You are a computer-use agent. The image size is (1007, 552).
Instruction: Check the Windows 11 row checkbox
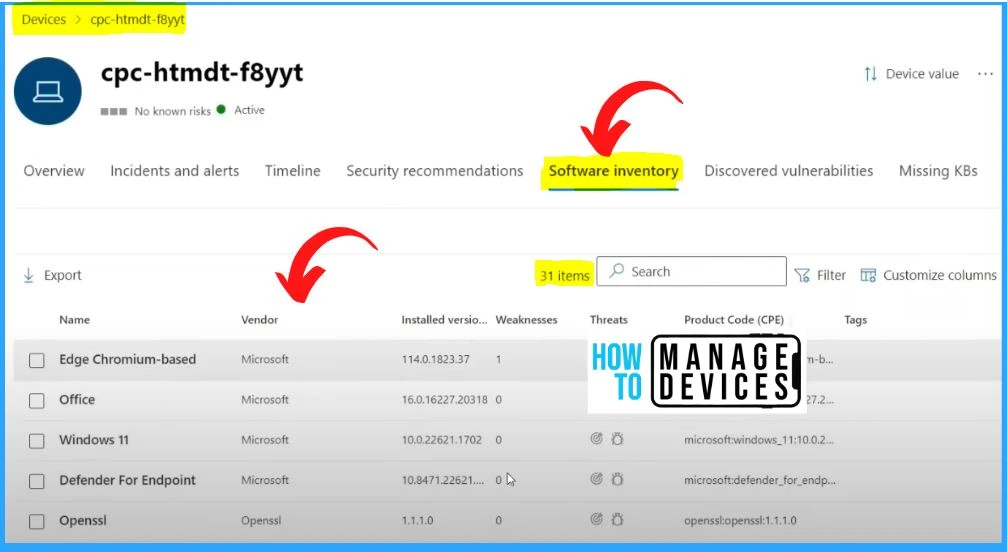[37, 441]
